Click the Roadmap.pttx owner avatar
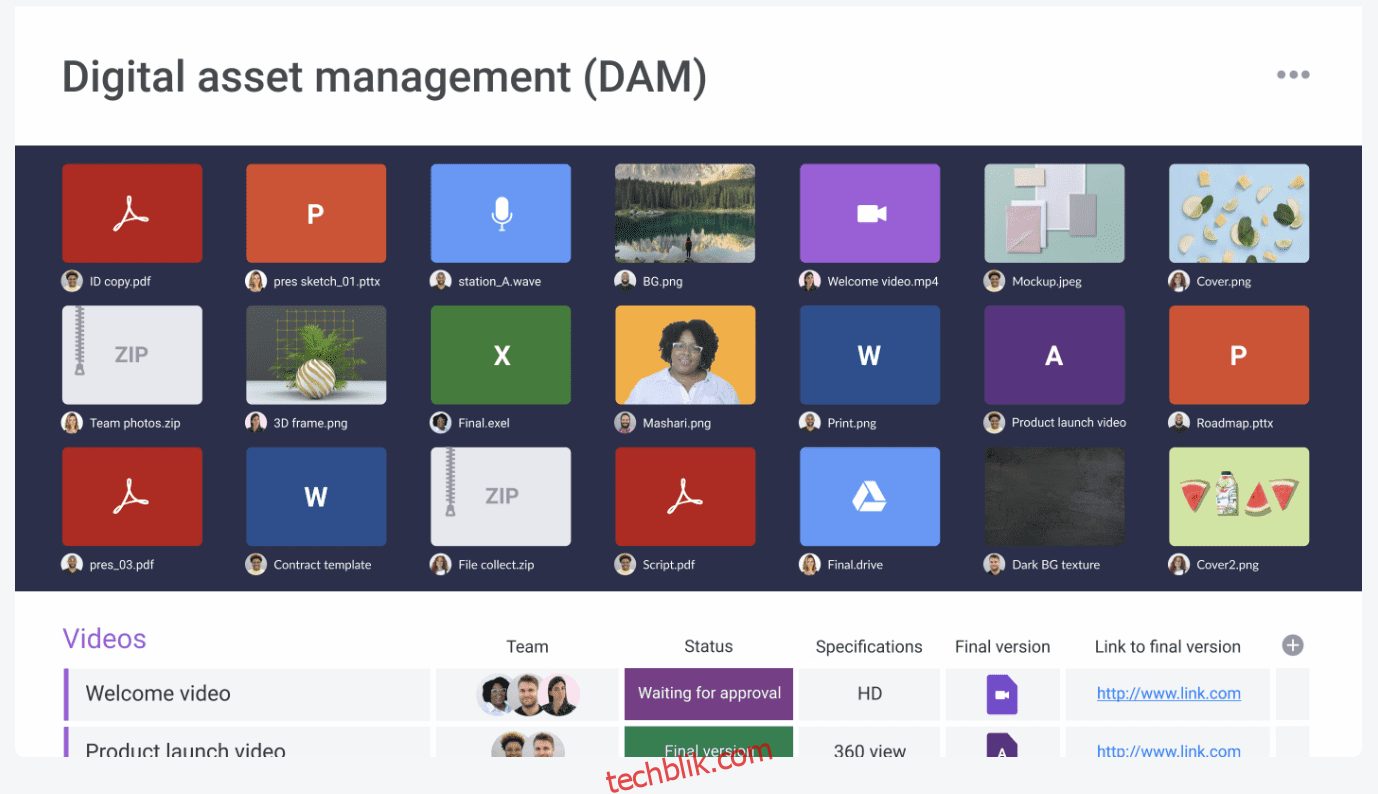The height and width of the screenshot is (794, 1378). coord(1179,423)
